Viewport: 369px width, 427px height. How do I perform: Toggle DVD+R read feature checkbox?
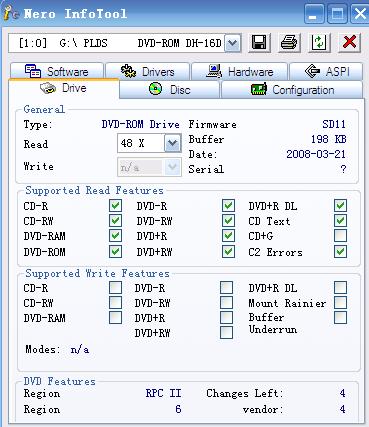click(228, 236)
